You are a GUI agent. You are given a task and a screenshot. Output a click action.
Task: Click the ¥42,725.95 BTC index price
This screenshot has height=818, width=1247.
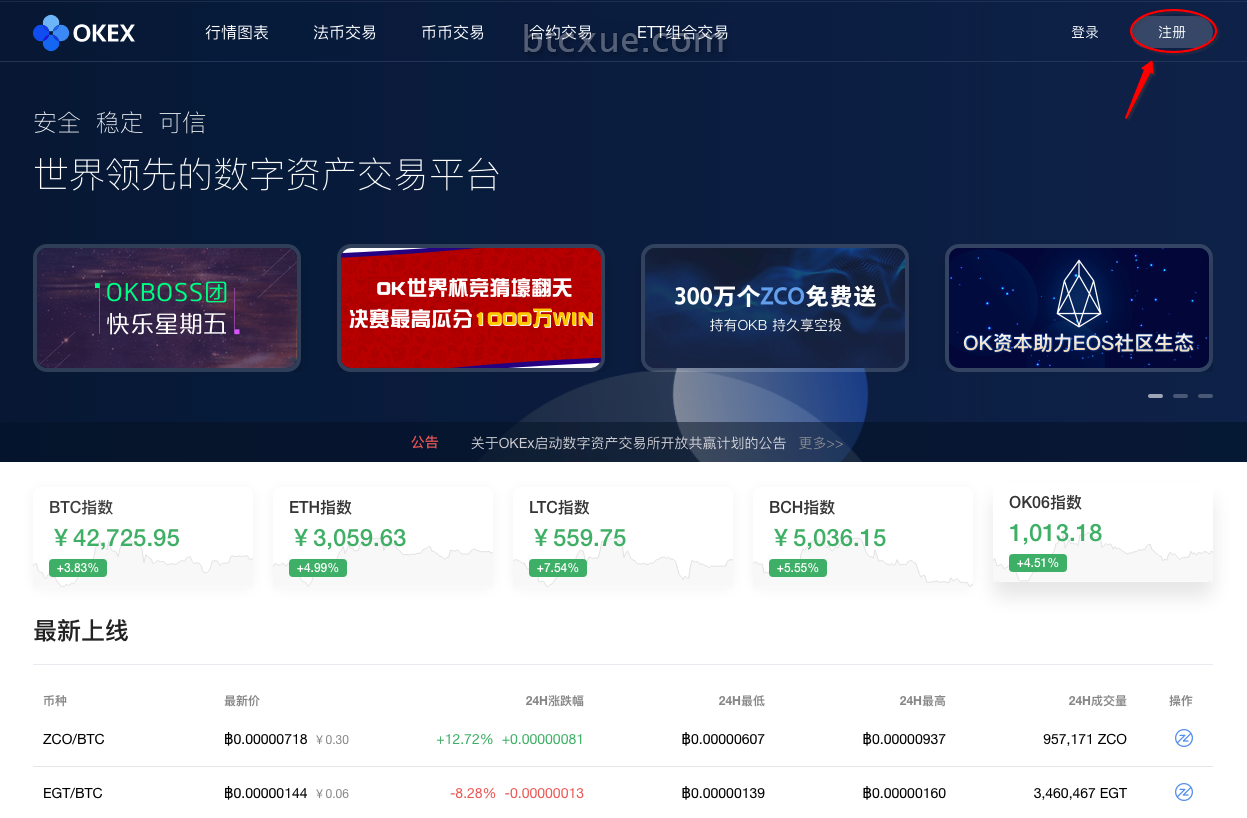coord(115,538)
